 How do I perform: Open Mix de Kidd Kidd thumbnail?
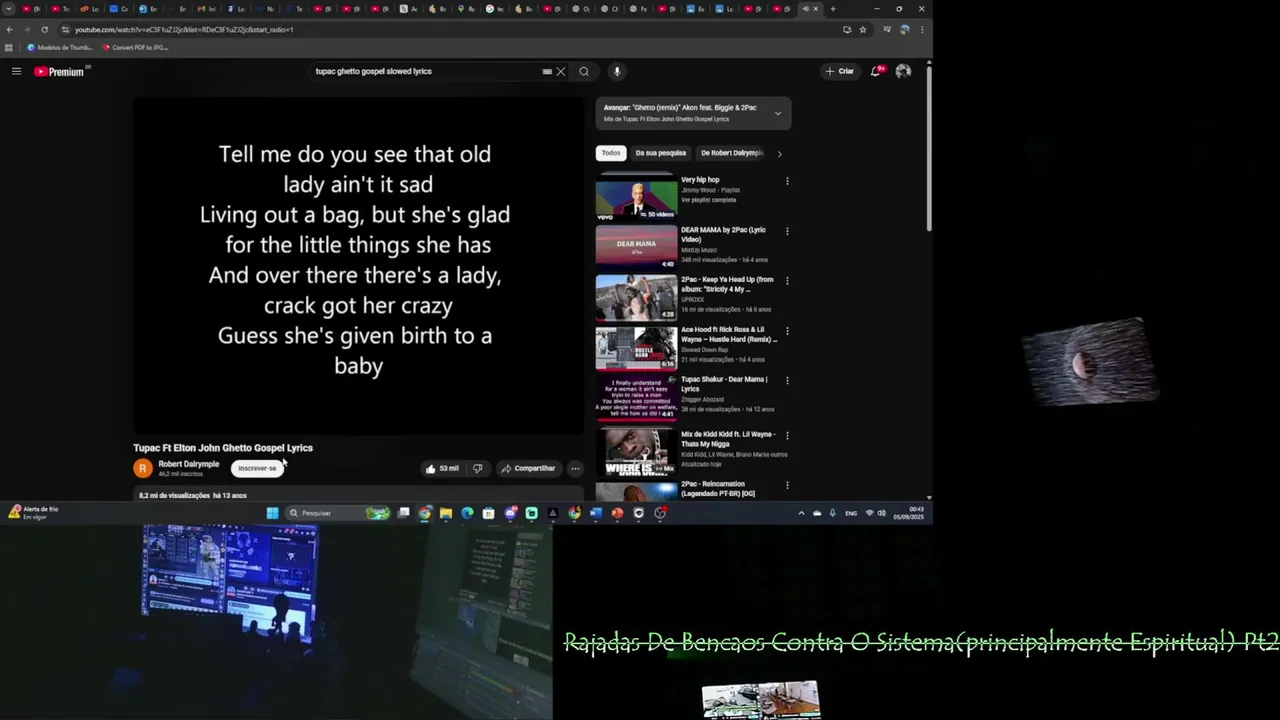coord(636,451)
